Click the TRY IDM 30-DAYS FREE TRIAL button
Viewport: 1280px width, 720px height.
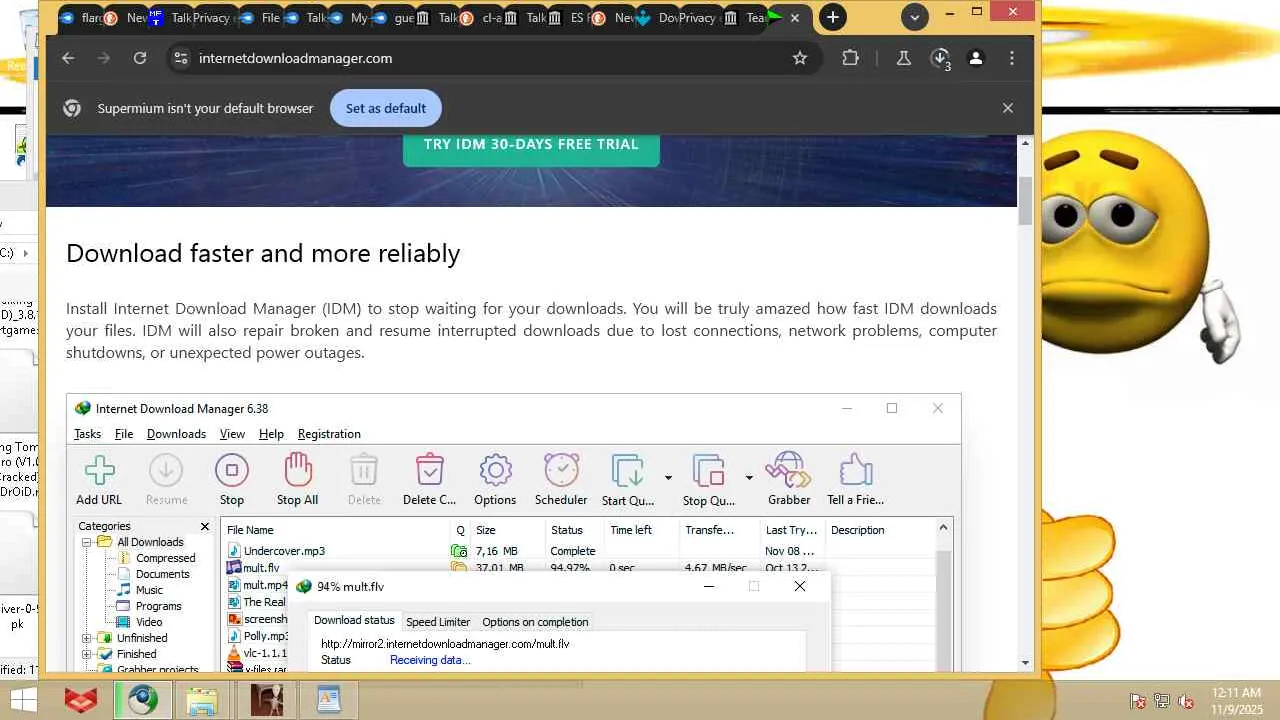(531, 146)
